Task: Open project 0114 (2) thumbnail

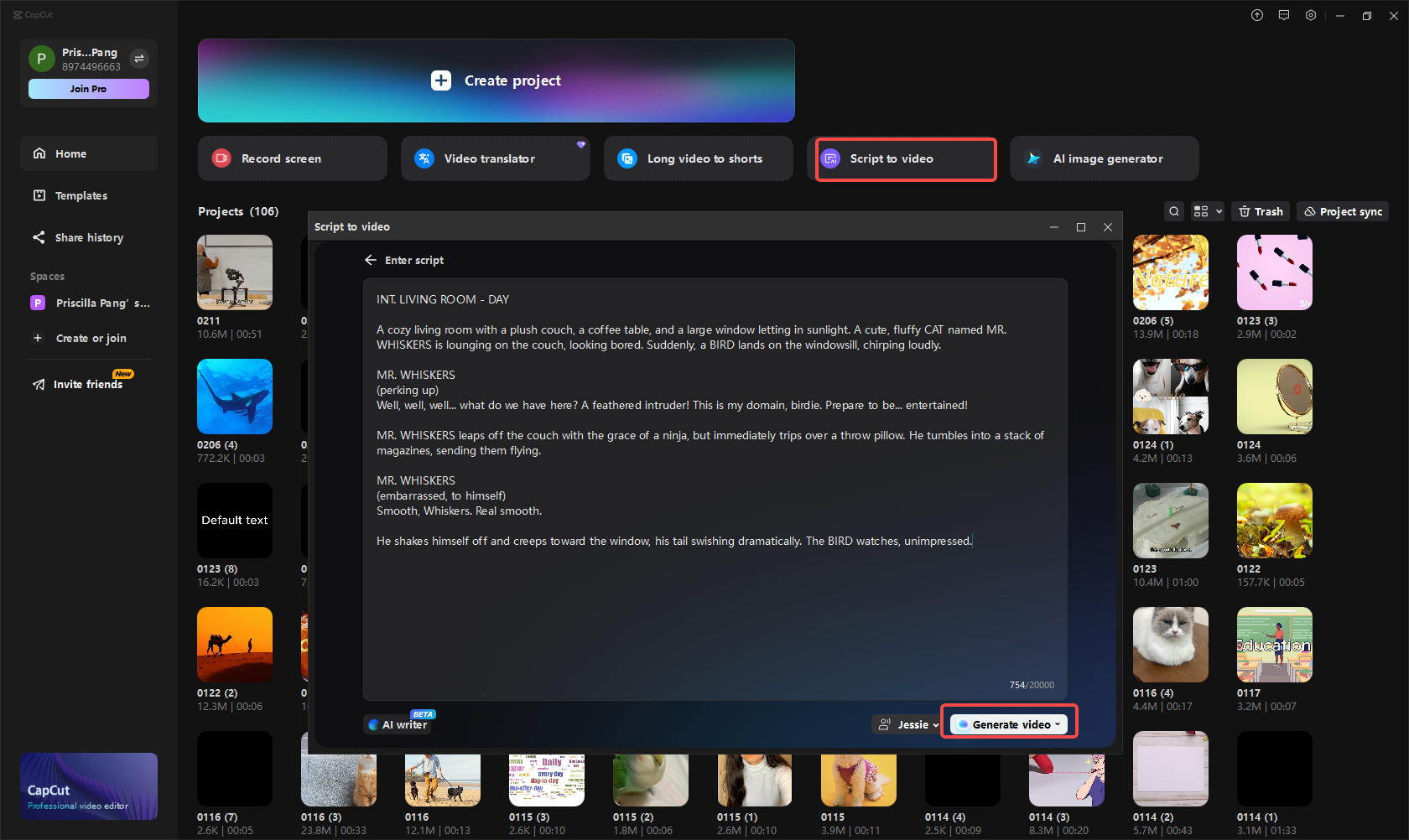Action: 1171,769
